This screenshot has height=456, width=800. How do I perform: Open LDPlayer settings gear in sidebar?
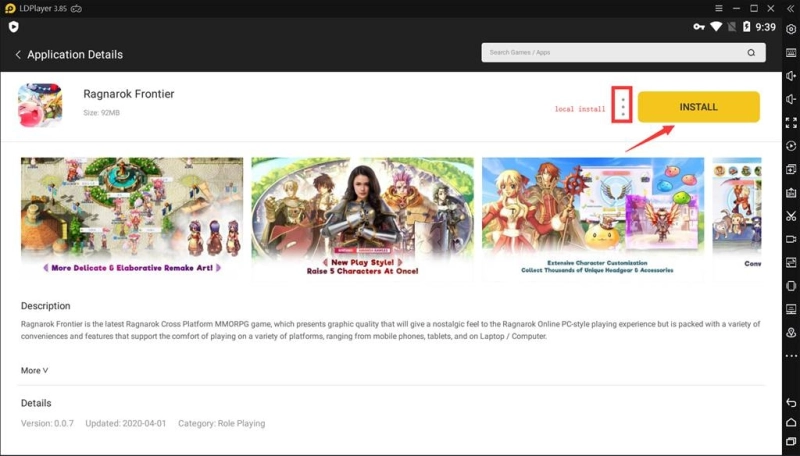791,29
